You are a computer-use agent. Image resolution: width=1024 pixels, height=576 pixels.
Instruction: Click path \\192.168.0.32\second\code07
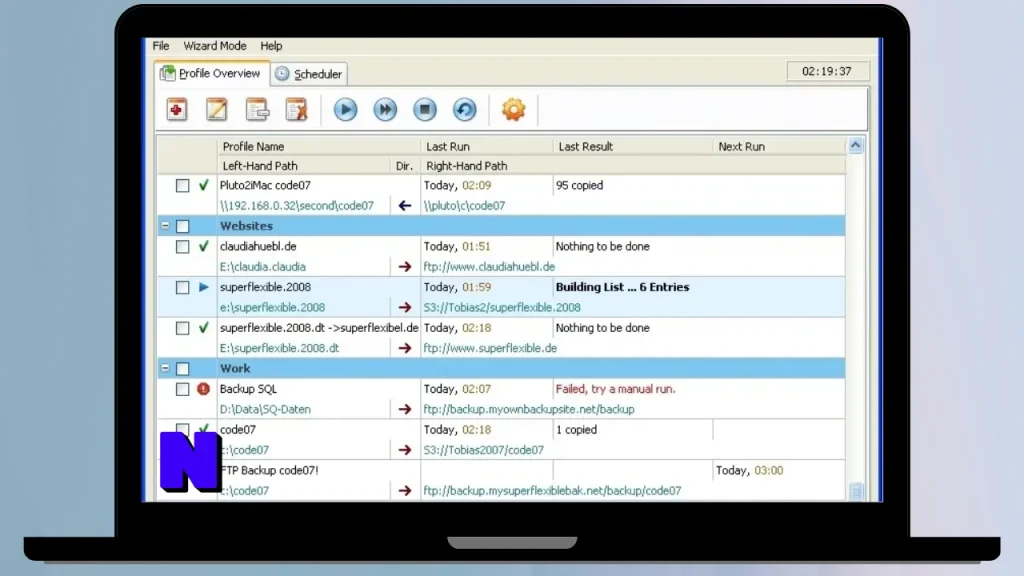coord(296,206)
